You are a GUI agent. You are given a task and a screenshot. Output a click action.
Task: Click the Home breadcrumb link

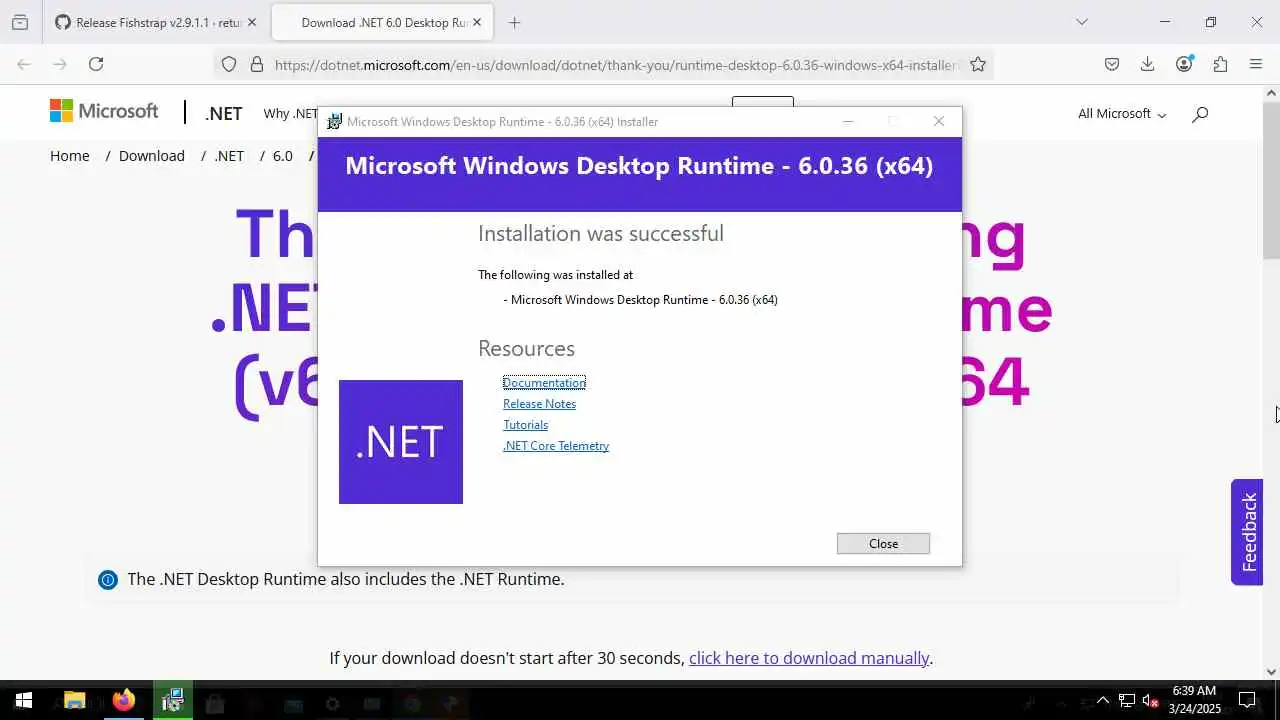pyautogui.click(x=70, y=156)
